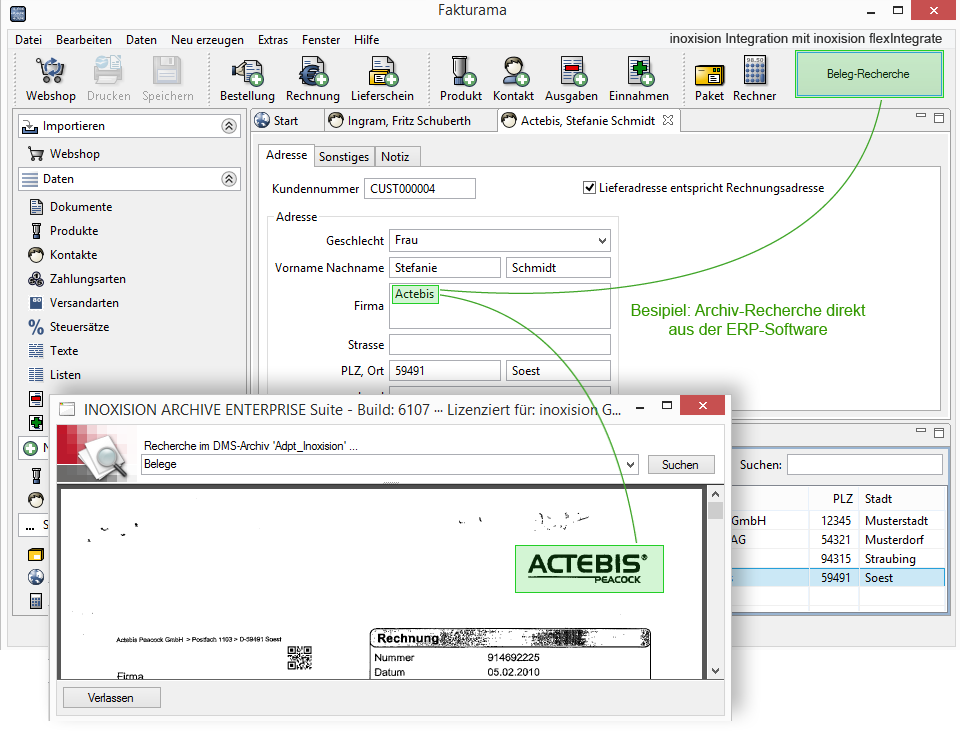Create a new Bestellung from toolbar

(247, 78)
